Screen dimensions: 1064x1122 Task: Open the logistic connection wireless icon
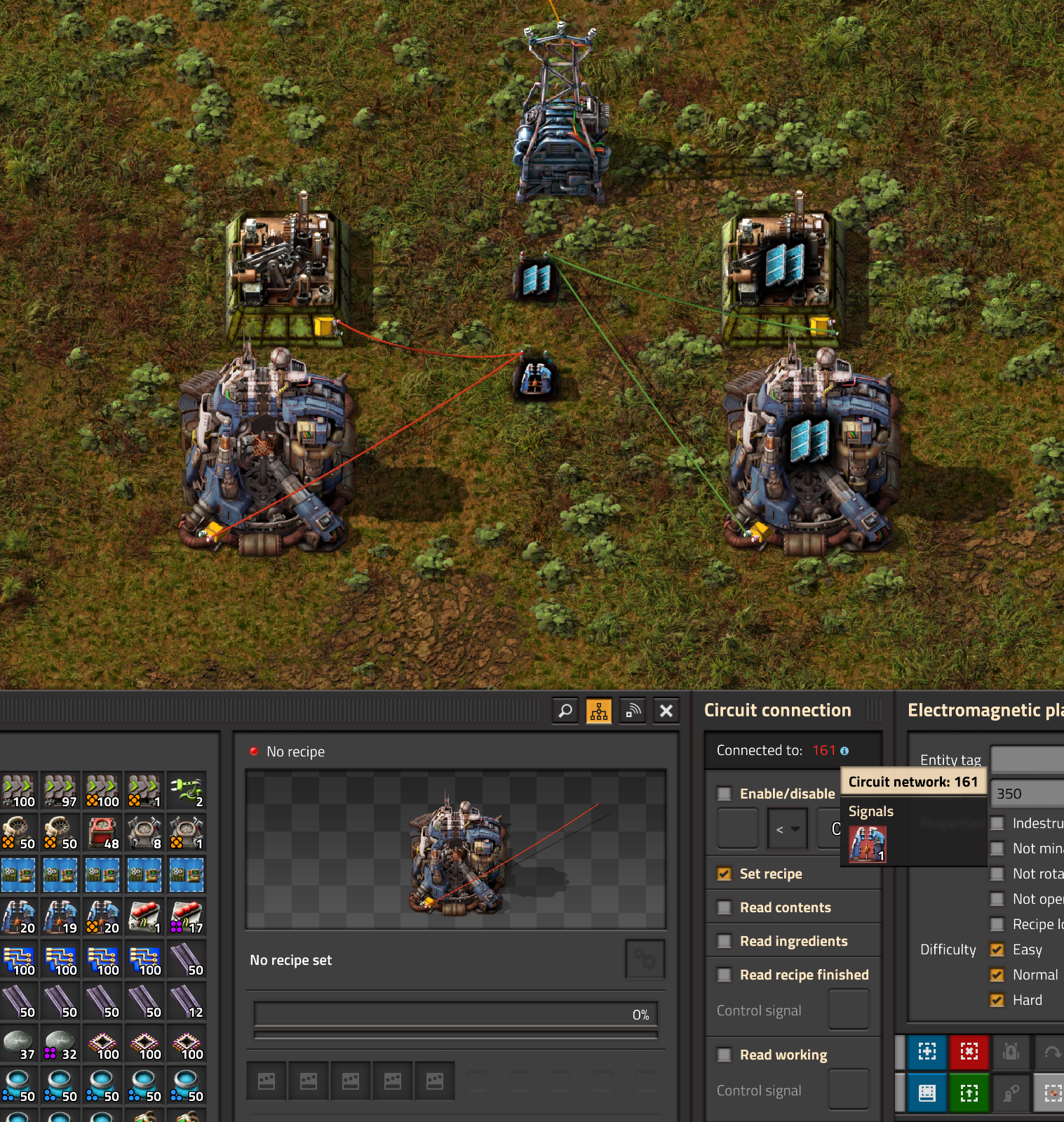(633, 711)
